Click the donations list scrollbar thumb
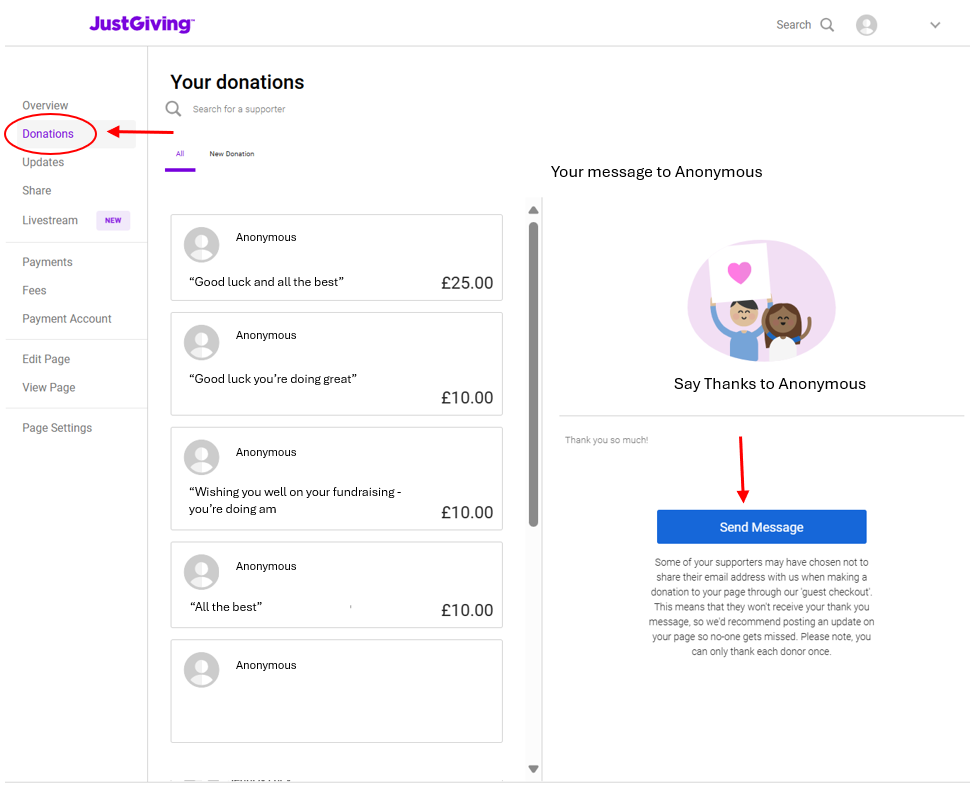The image size is (975, 798). [534, 374]
